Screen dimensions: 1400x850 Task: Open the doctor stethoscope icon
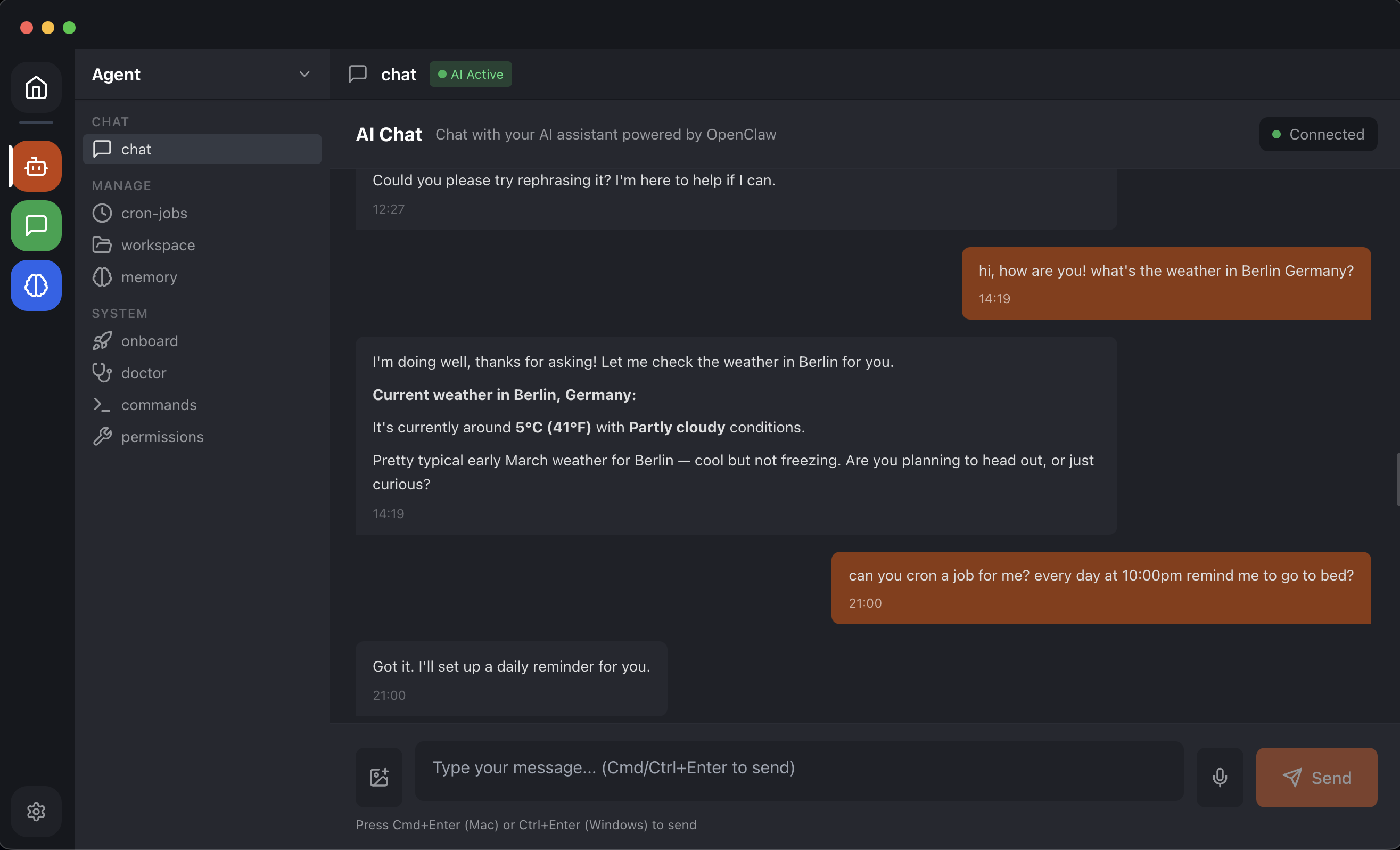[102, 372]
